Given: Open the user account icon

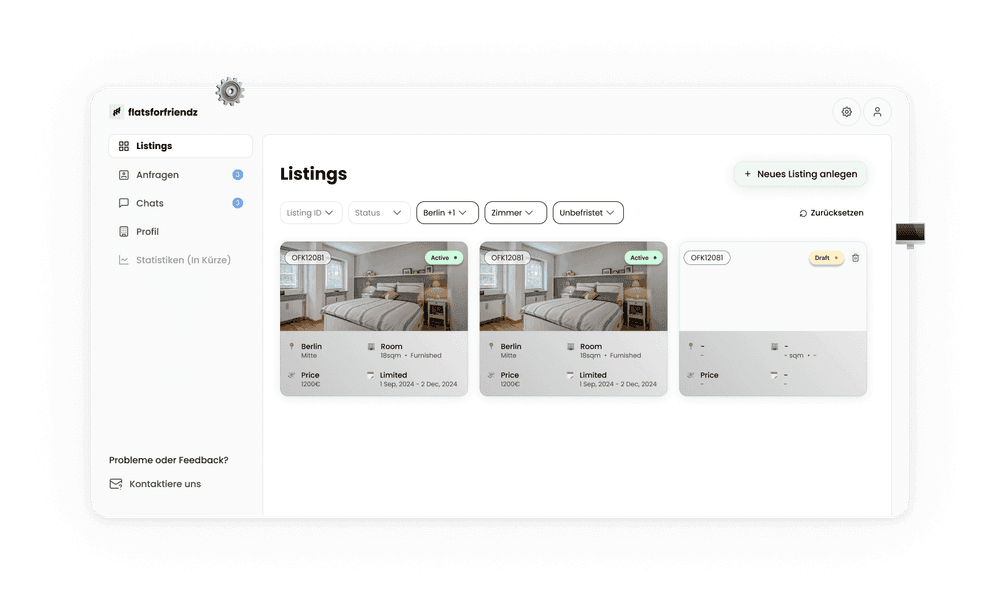Looking at the screenshot, I should click(x=877, y=112).
